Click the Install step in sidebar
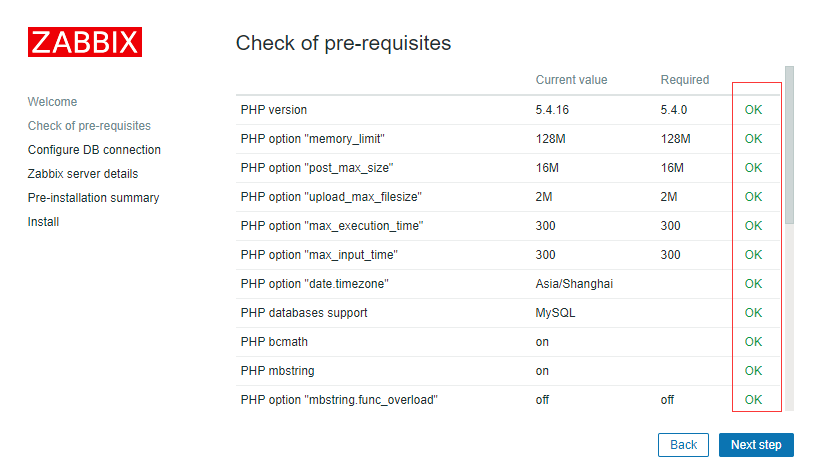The width and height of the screenshot is (814, 468). (x=43, y=222)
